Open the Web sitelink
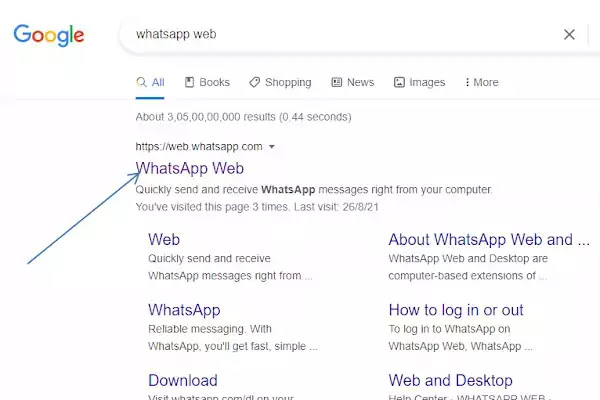This screenshot has width=600, height=400. click(x=164, y=240)
